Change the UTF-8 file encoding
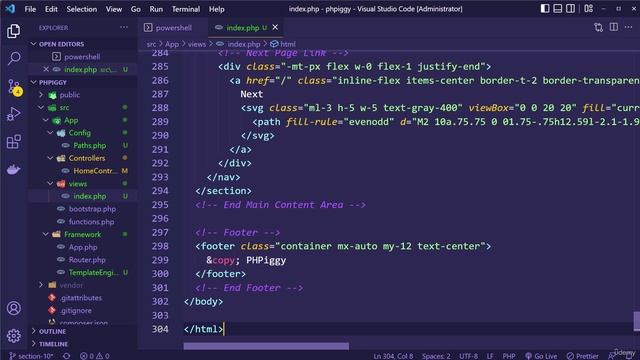Screen dimensions: 640x360 (x=469, y=356)
